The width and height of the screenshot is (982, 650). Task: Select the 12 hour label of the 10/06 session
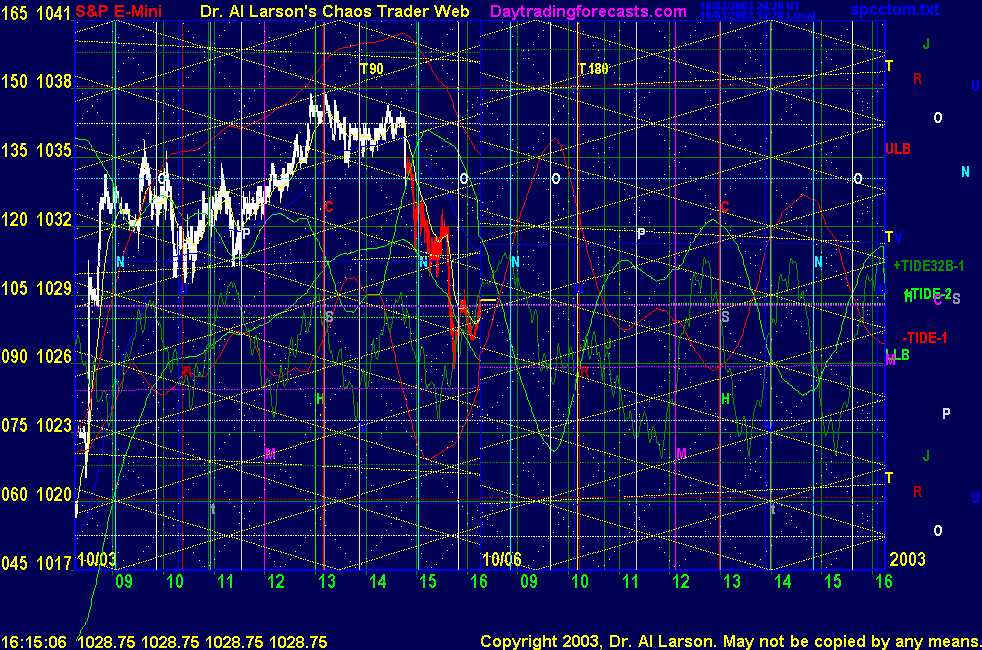681,582
